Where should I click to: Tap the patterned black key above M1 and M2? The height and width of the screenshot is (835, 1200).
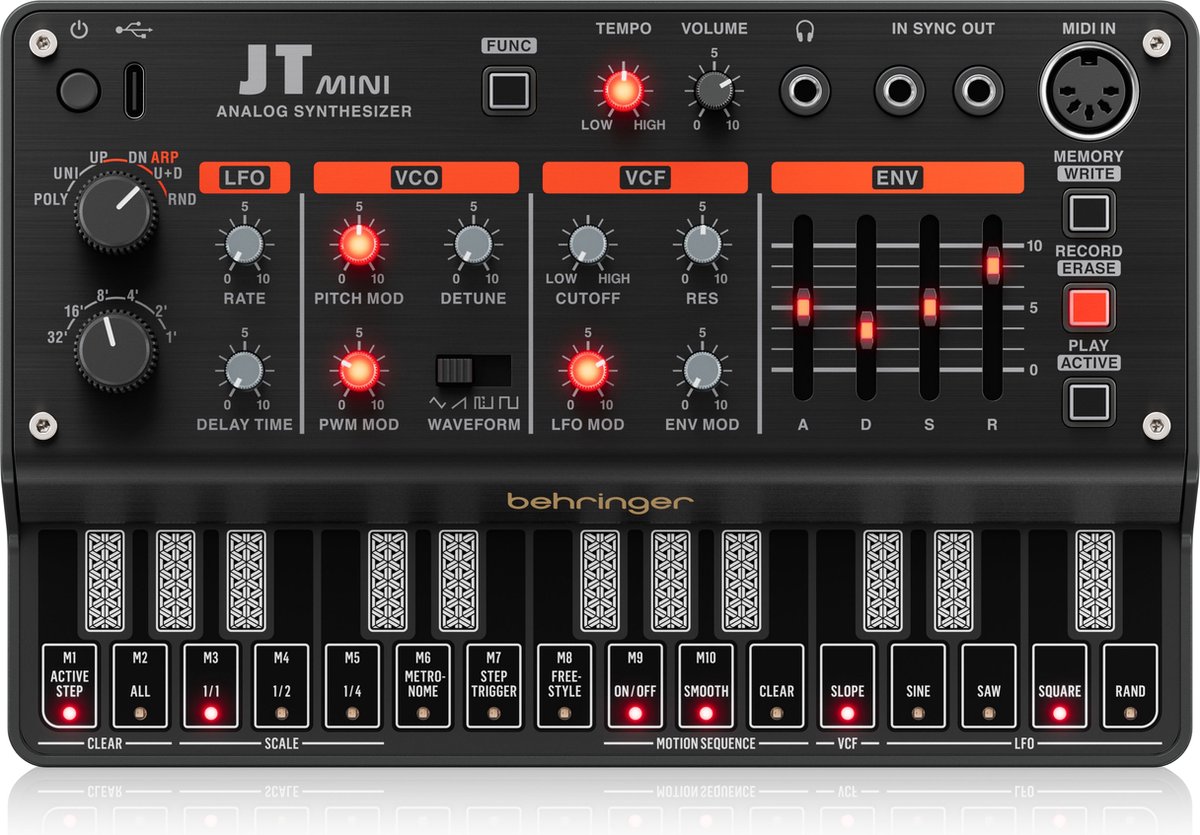click(x=105, y=580)
